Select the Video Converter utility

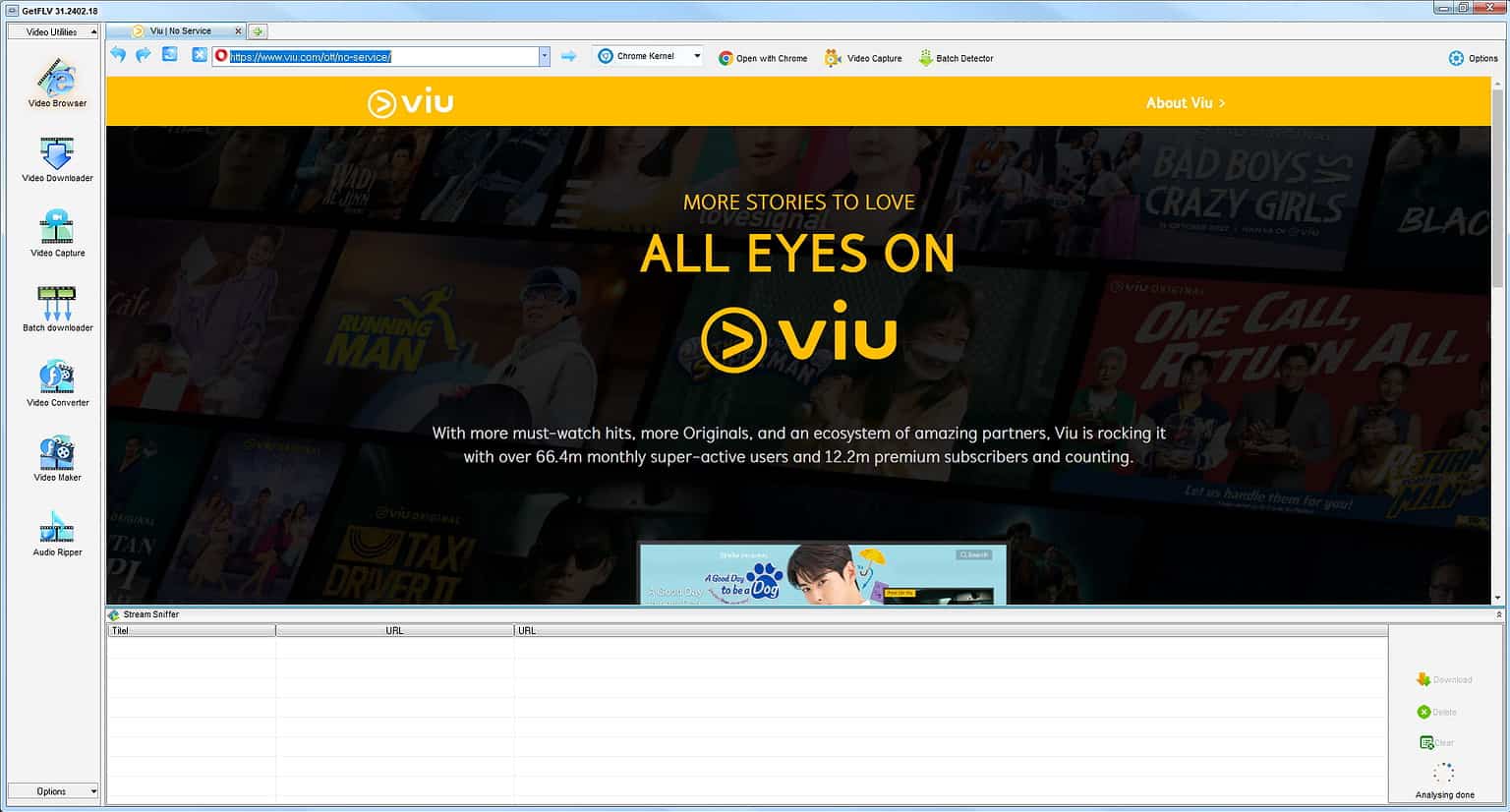tap(55, 383)
